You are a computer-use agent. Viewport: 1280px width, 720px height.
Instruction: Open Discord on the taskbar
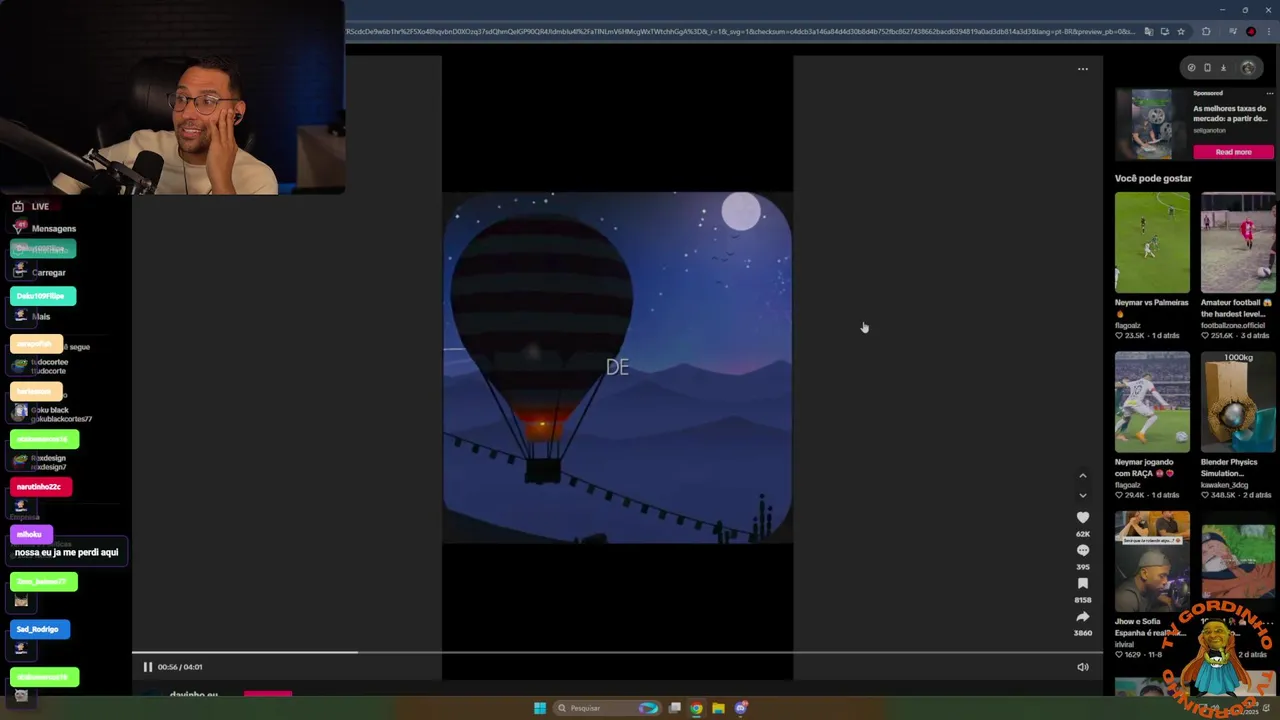(741, 708)
